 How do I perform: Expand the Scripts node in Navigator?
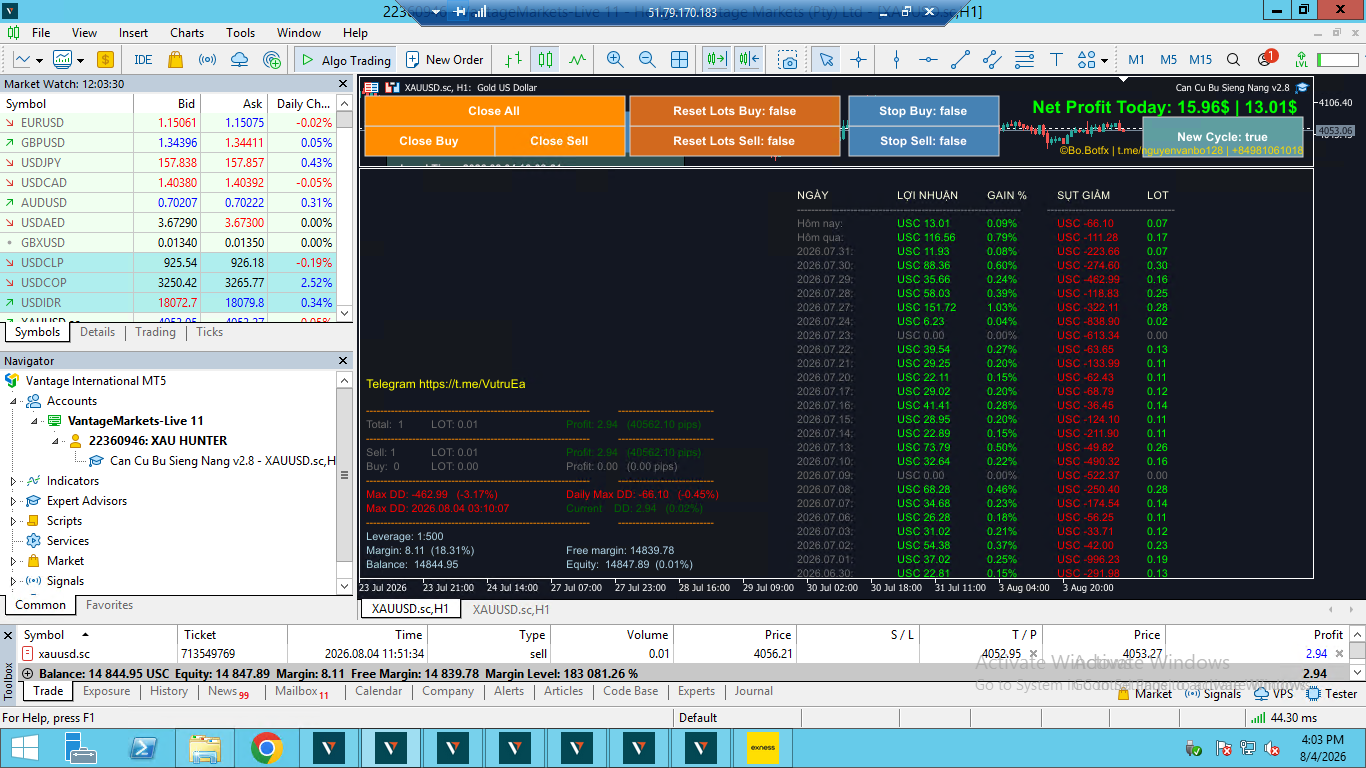point(14,521)
